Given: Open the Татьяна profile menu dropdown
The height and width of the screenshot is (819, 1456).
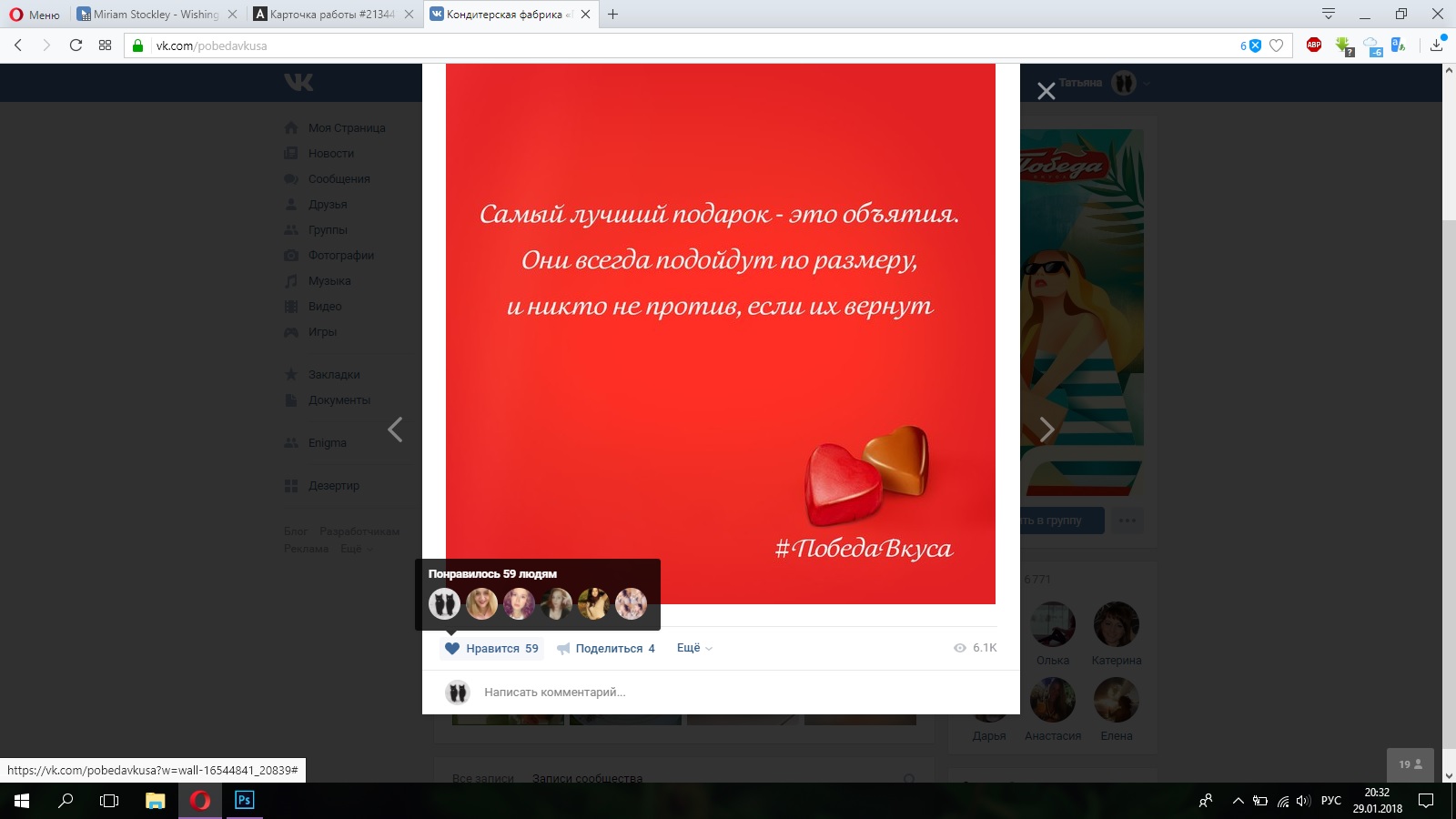Looking at the screenshot, I should (x=1104, y=83).
